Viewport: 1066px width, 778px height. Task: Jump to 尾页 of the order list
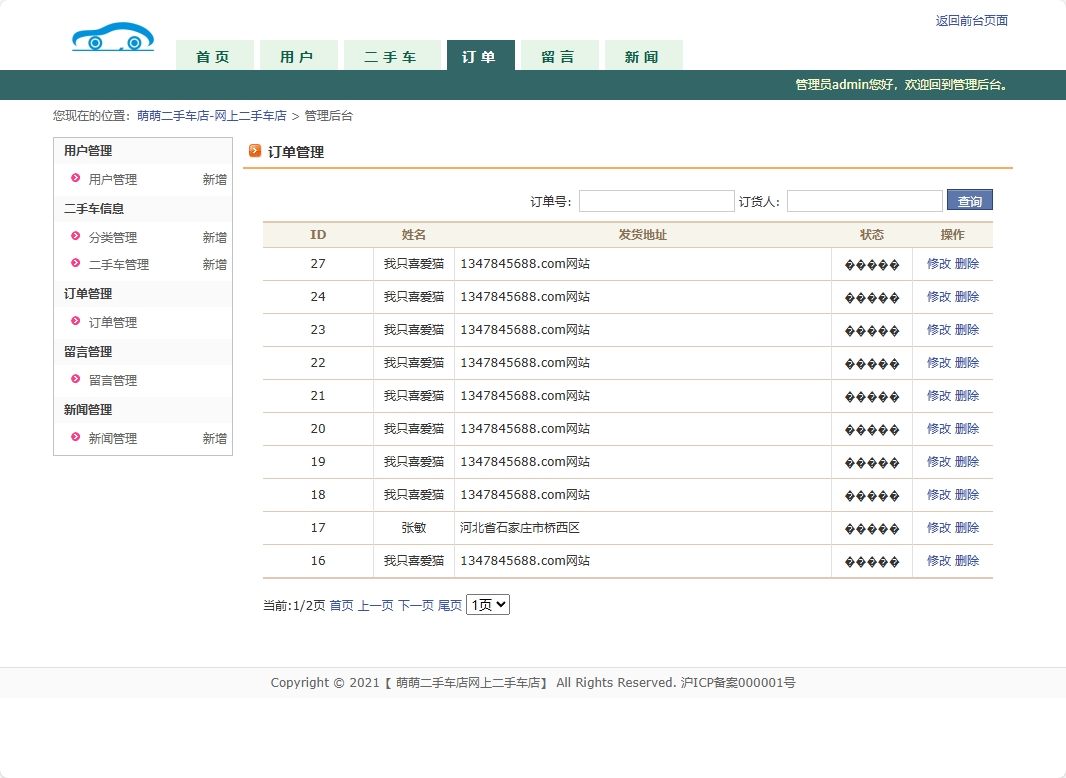(450, 606)
